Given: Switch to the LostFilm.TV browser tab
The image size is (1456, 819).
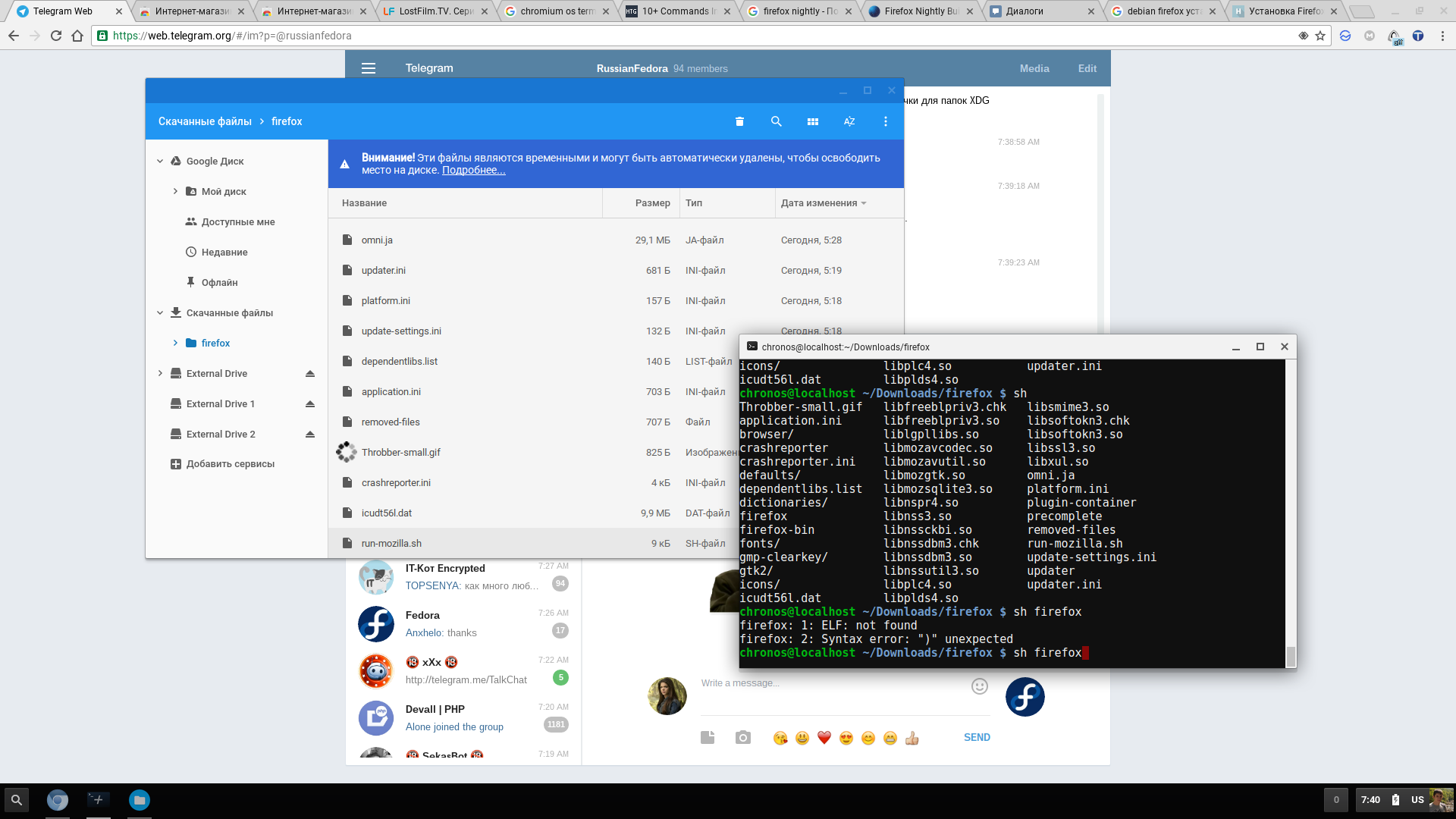Looking at the screenshot, I should (435, 11).
